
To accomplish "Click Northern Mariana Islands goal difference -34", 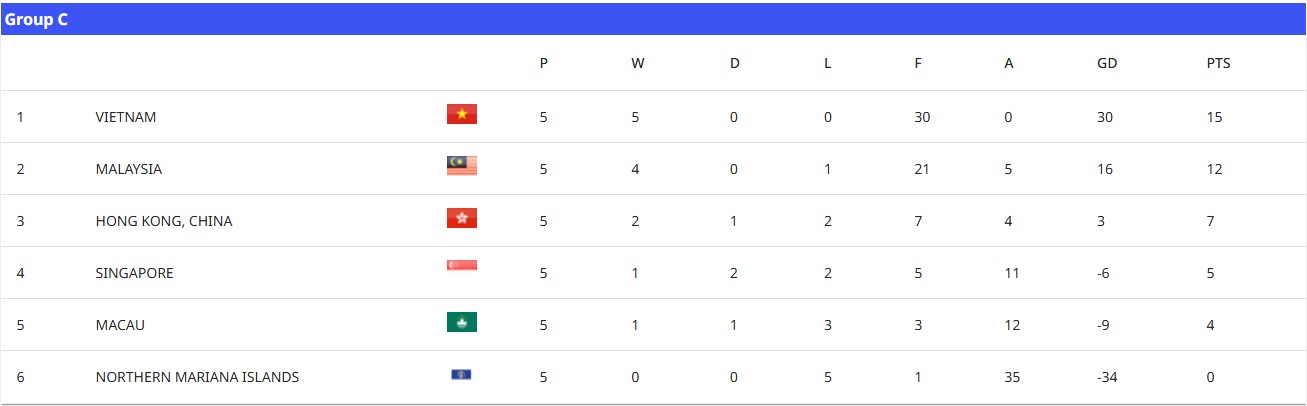I will pyautogui.click(x=1108, y=377).
